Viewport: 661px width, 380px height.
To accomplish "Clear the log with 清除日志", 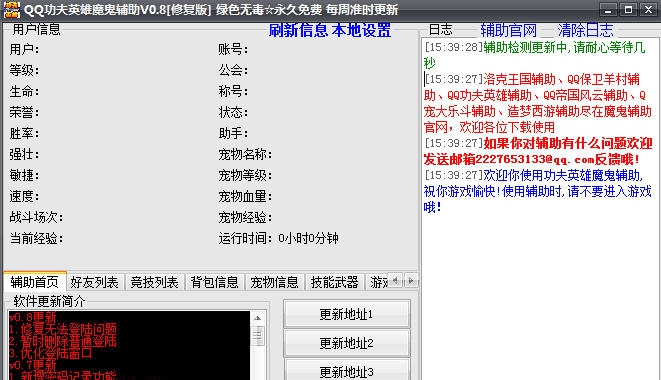I will (586, 30).
